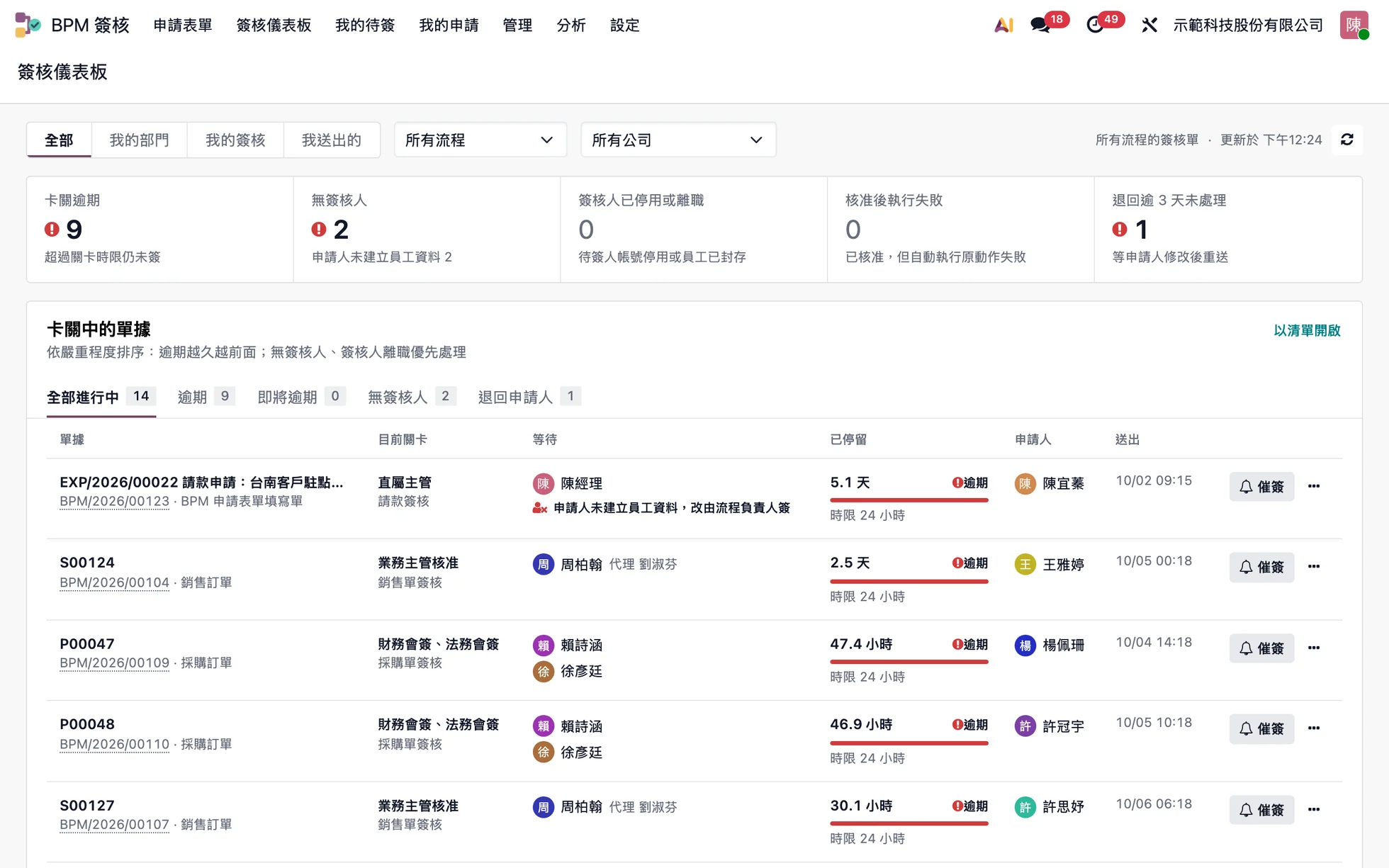Select the 逾期 9 tab
1389x868 pixels.
[x=206, y=397]
